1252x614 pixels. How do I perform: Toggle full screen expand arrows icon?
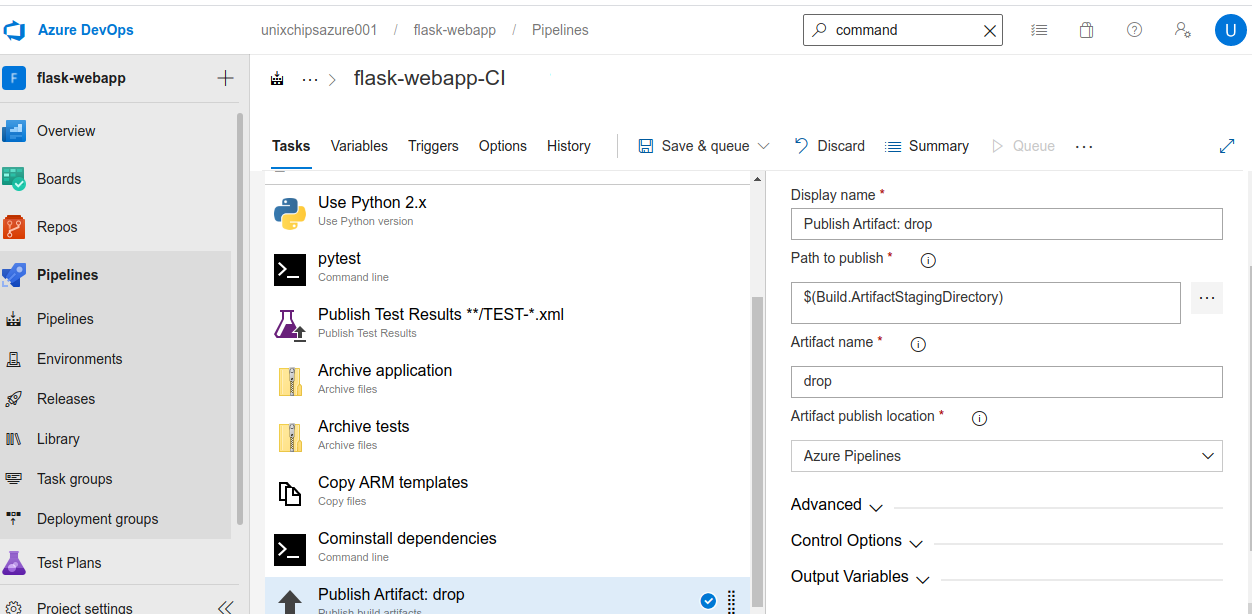point(1227,146)
